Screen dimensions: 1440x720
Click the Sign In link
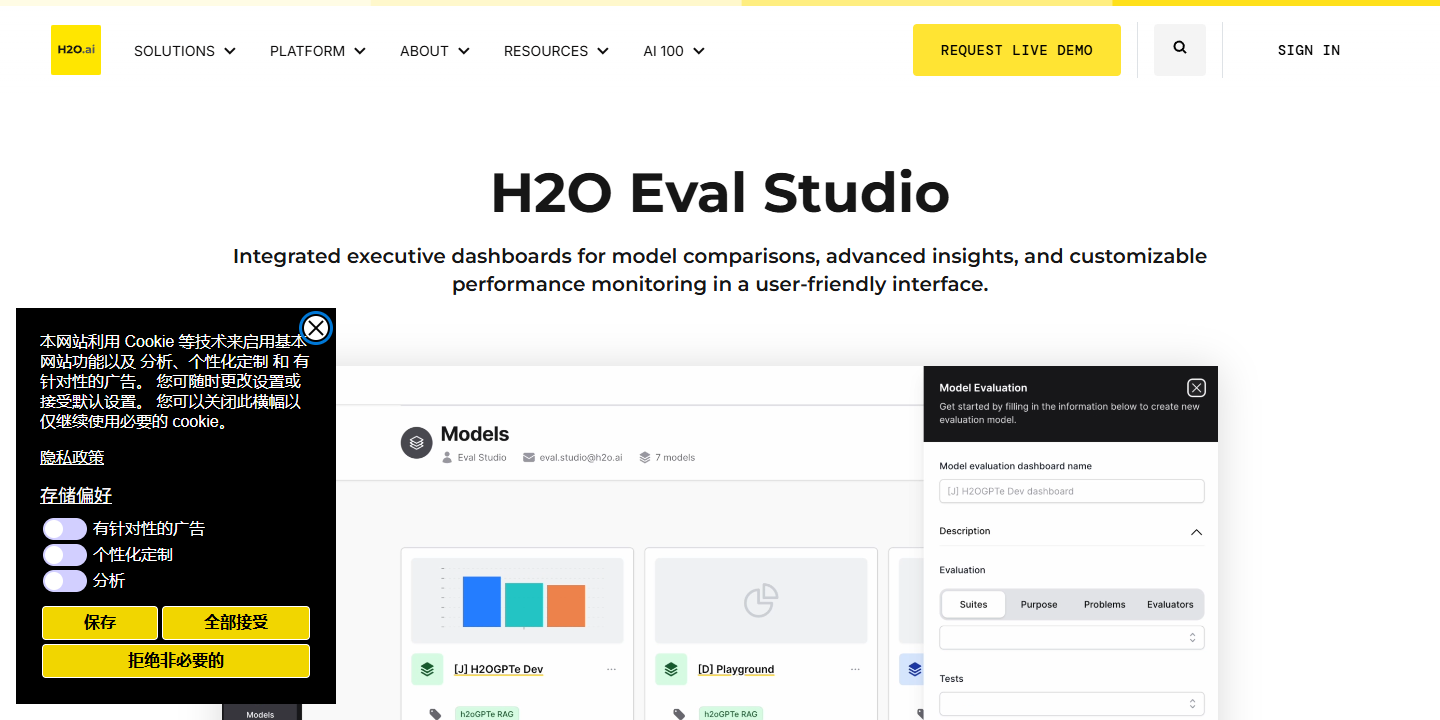(1309, 50)
